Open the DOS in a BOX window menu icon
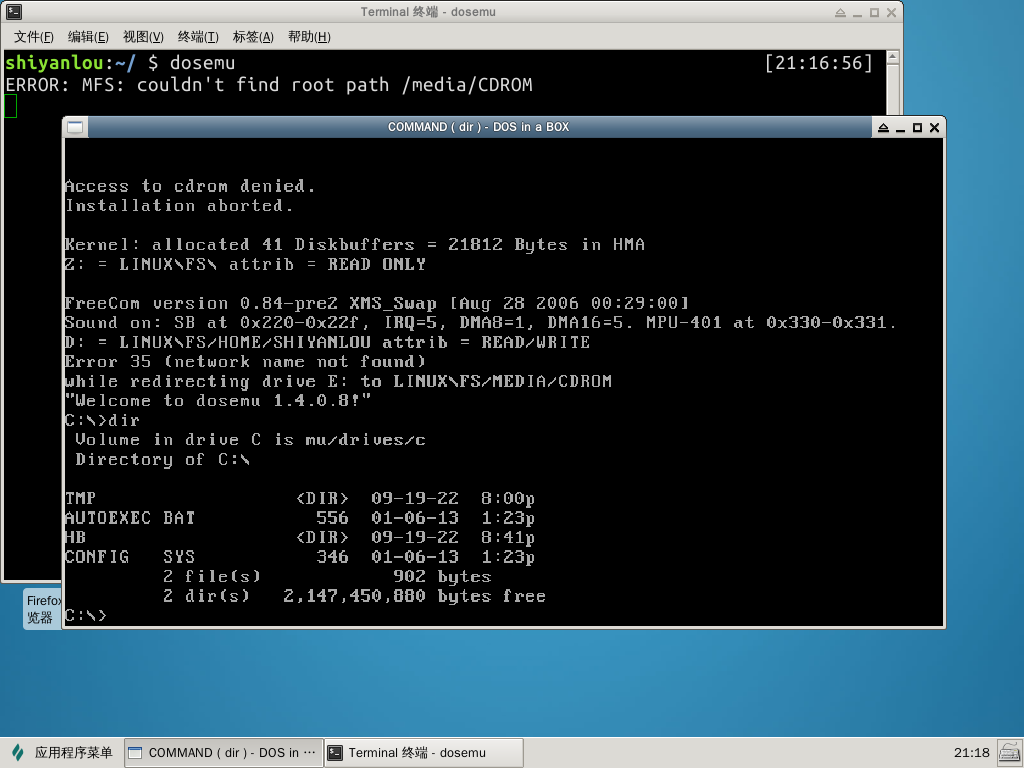1024x768 pixels. [76, 127]
